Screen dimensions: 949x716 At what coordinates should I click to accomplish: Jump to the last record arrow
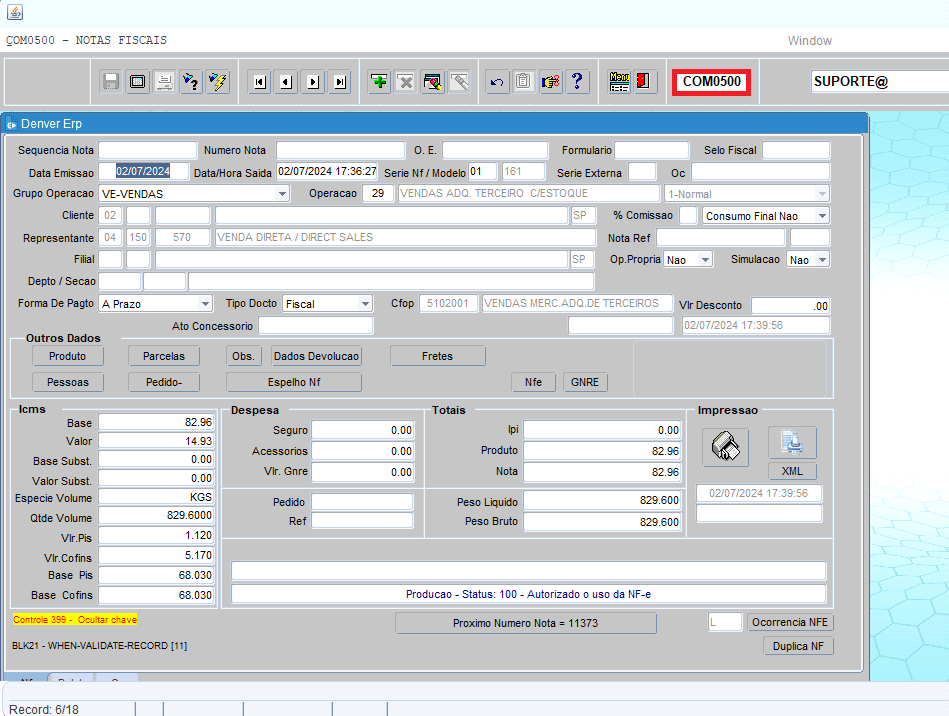click(x=340, y=82)
